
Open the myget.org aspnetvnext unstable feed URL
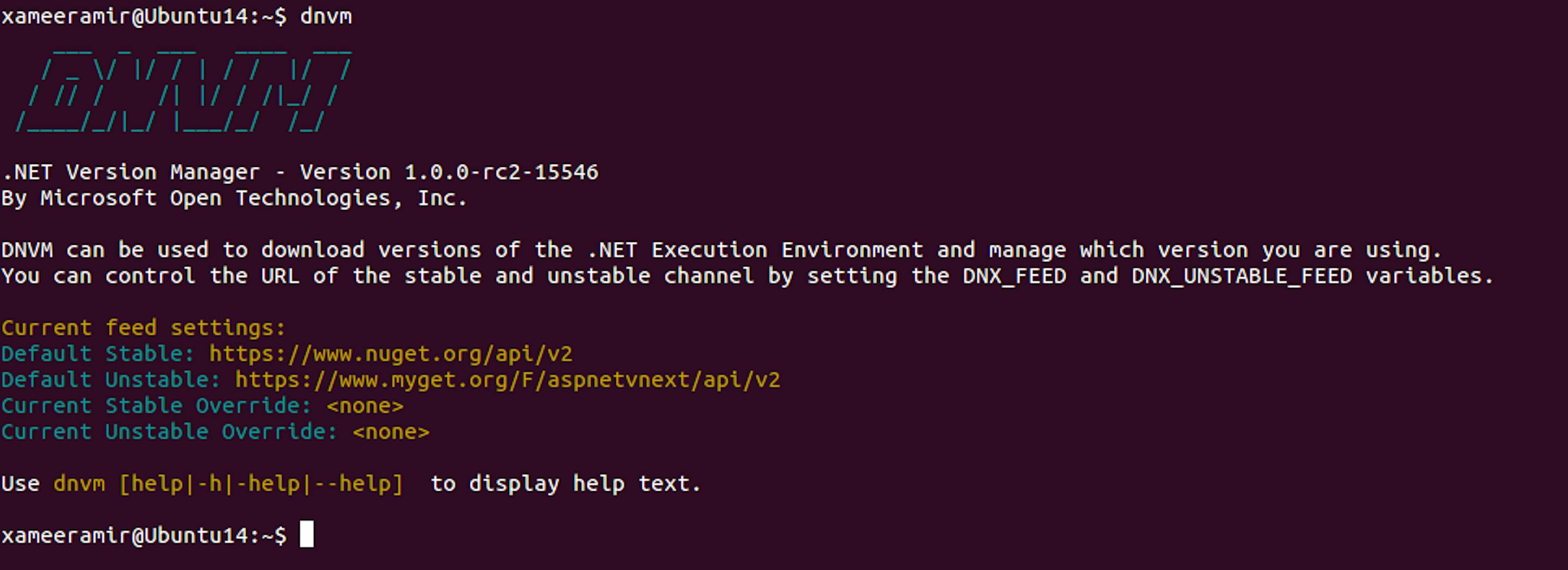coord(508,380)
